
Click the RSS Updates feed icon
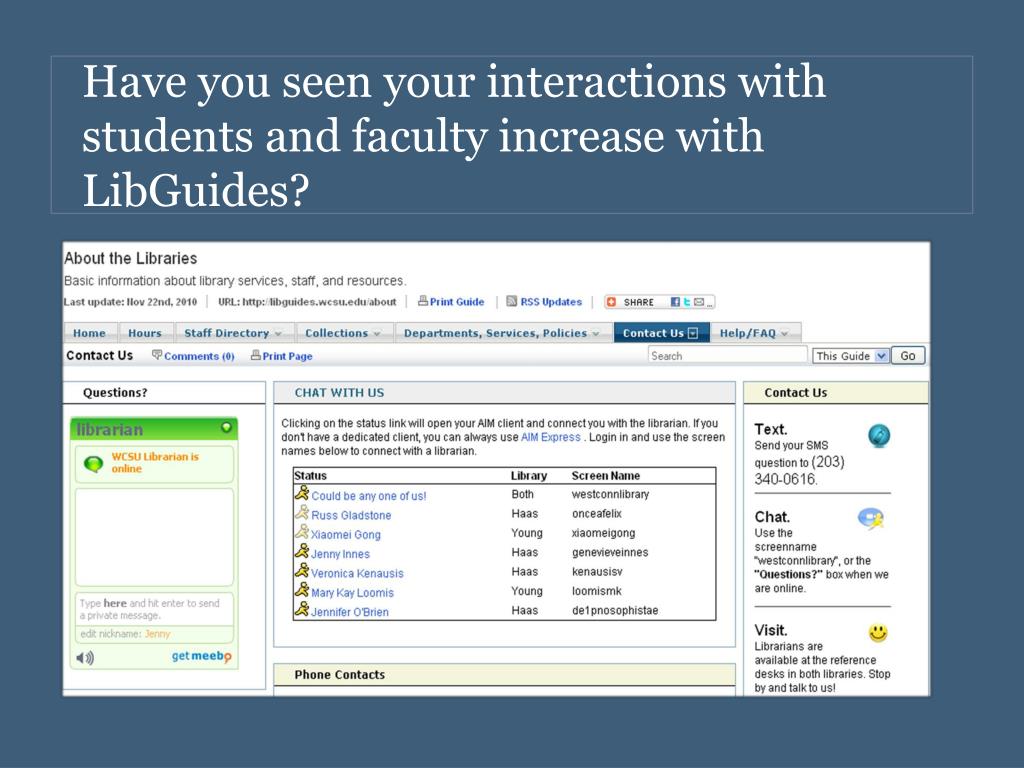click(x=512, y=301)
